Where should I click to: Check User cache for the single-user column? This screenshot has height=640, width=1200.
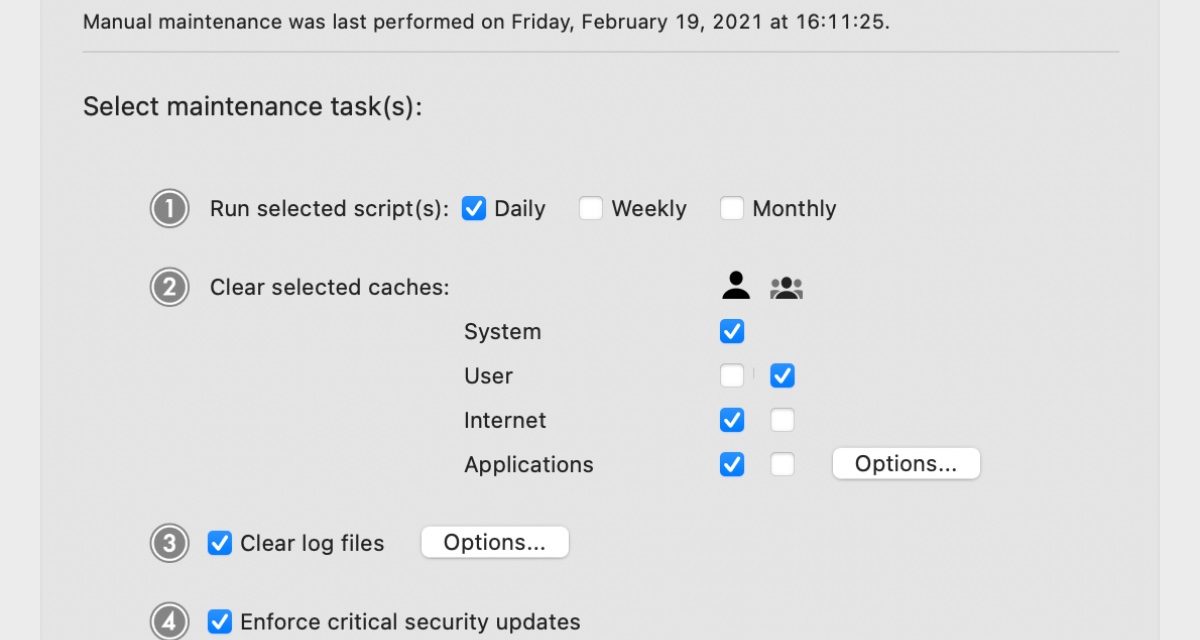point(732,376)
